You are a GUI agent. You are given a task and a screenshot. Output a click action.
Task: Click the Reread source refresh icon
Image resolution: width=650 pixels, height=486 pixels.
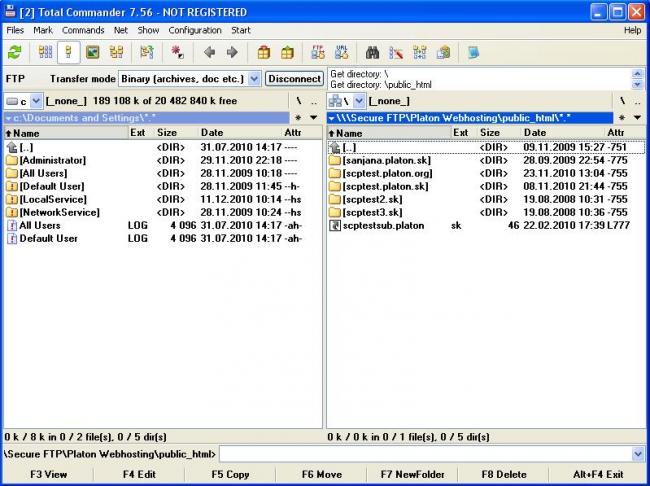tap(15, 53)
